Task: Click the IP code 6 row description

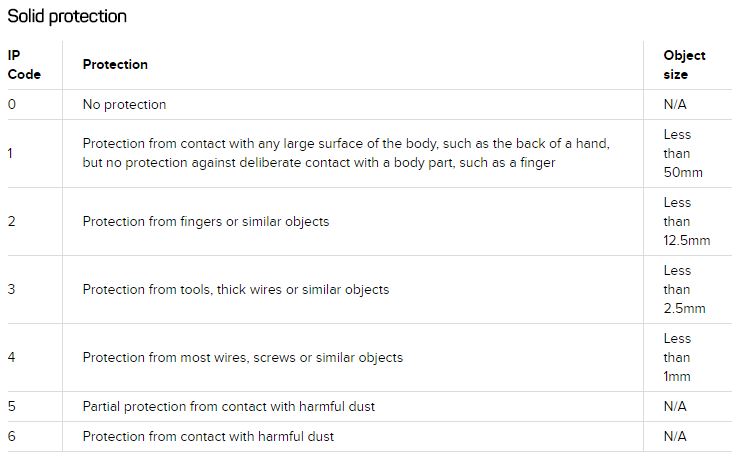Action: click(208, 437)
